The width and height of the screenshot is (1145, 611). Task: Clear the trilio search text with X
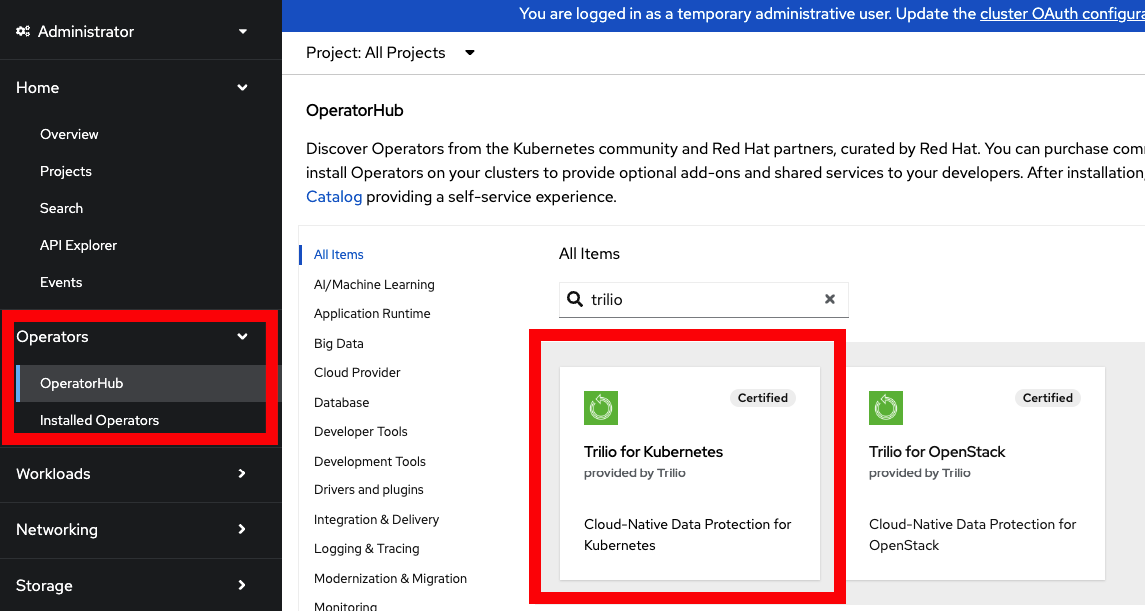829,299
